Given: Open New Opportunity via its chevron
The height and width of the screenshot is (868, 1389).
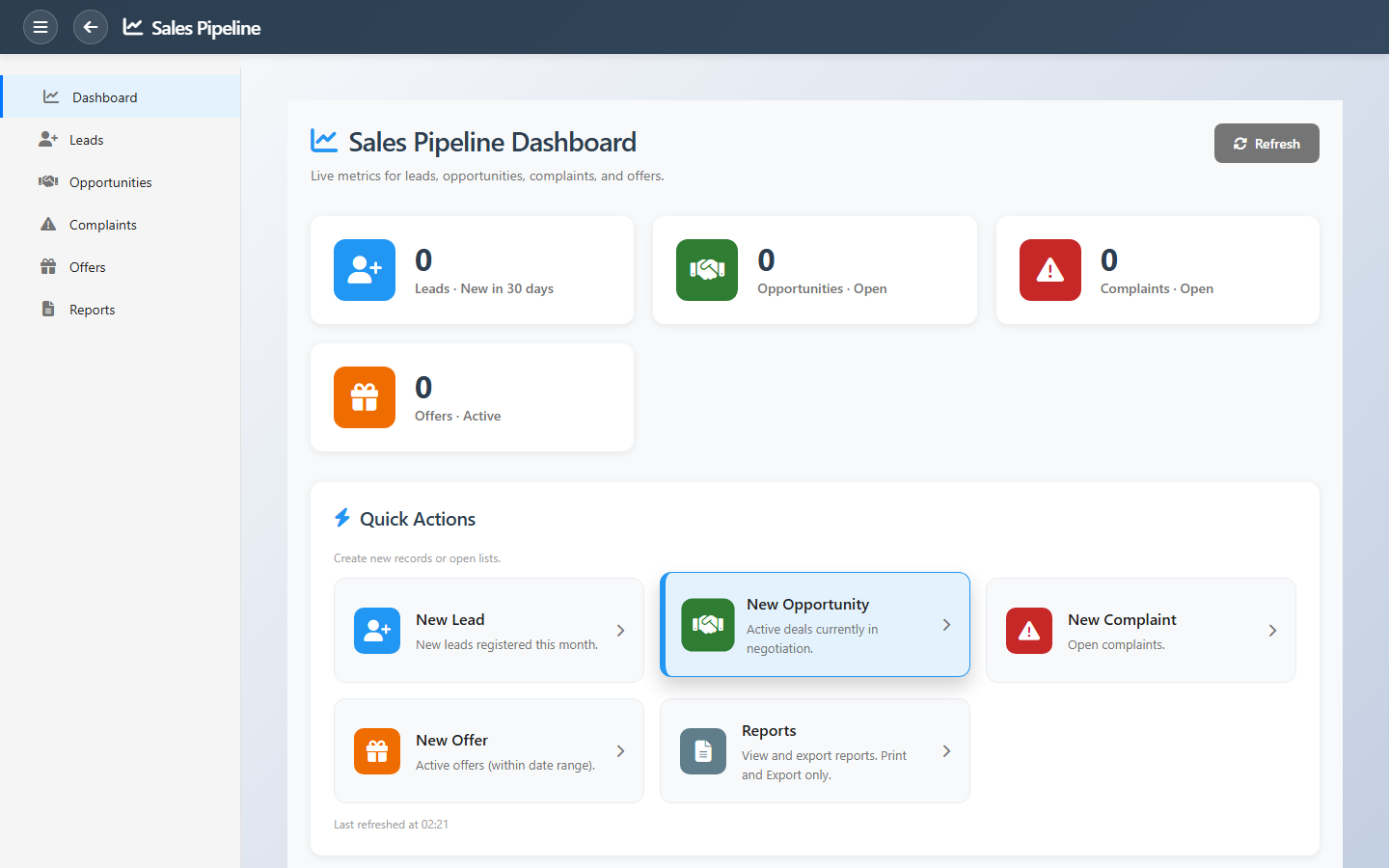Looking at the screenshot, I should 946,625.
